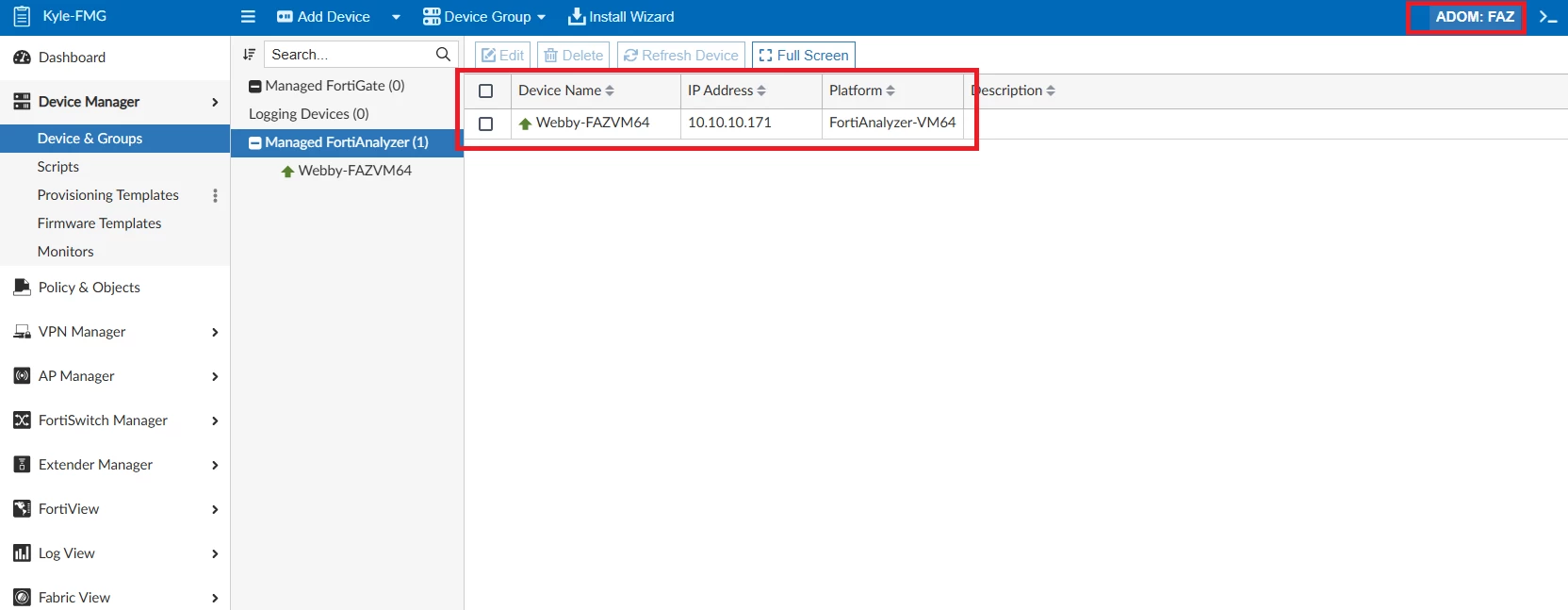Screen dimensions: 1568x610
Task: Click the Install Wizard download icon
Action: point(577,17)
